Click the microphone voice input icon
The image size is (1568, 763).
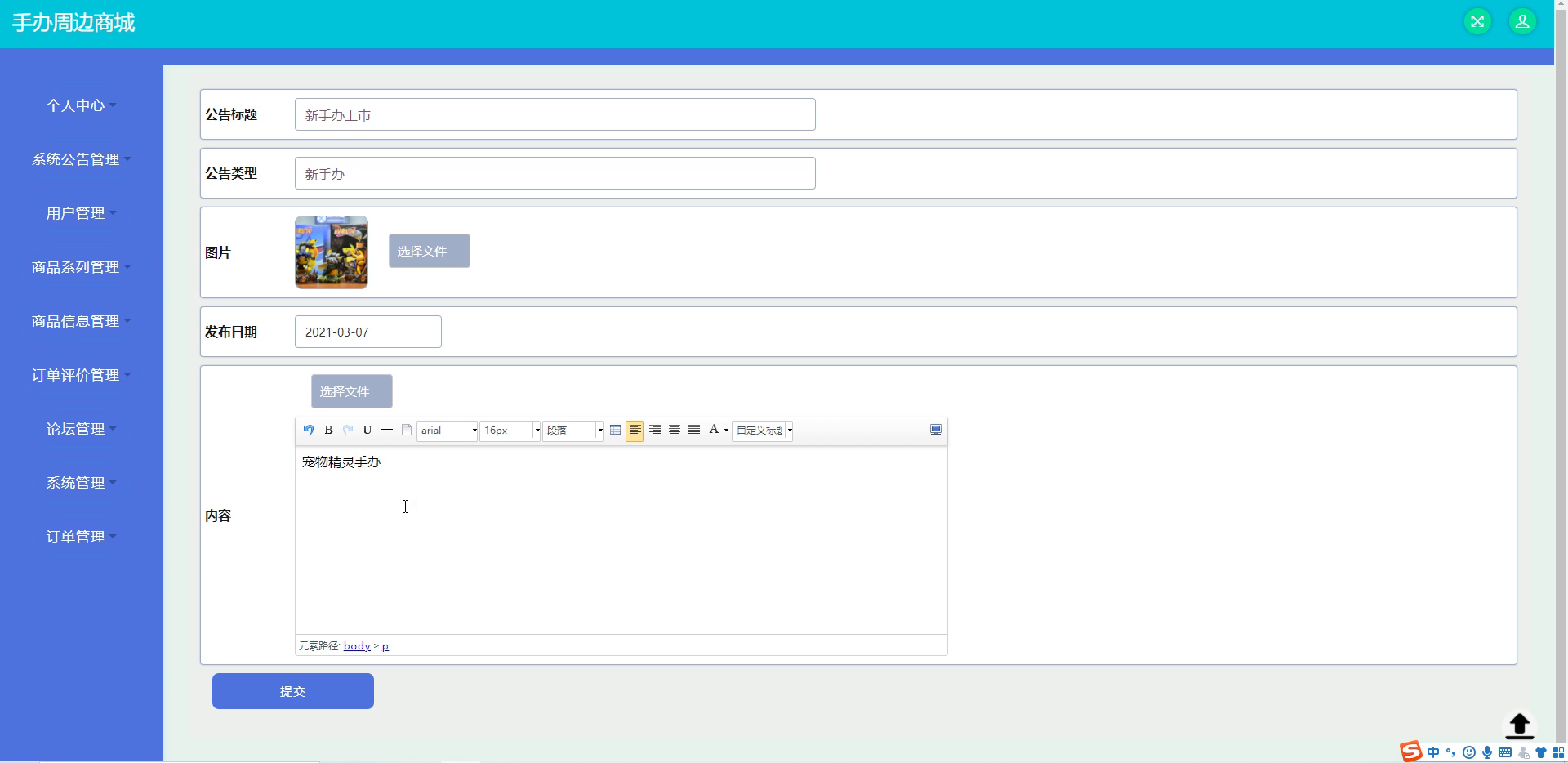point(1487,752)
